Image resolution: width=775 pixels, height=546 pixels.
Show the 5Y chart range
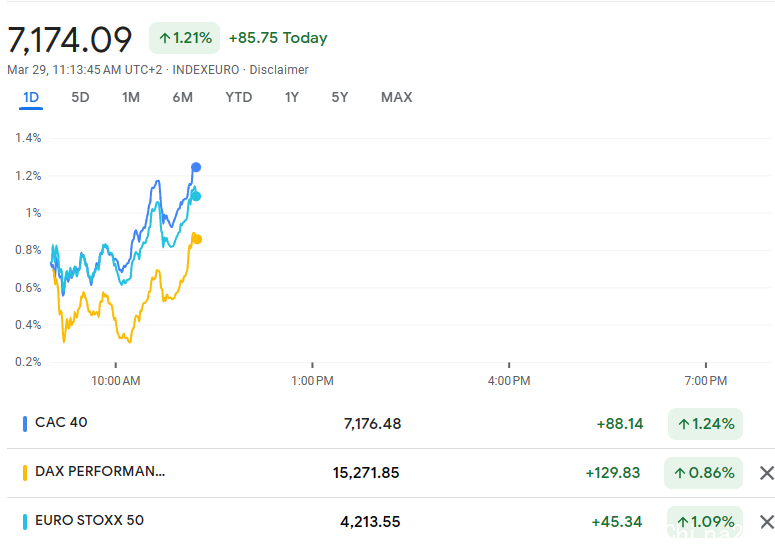340,97
